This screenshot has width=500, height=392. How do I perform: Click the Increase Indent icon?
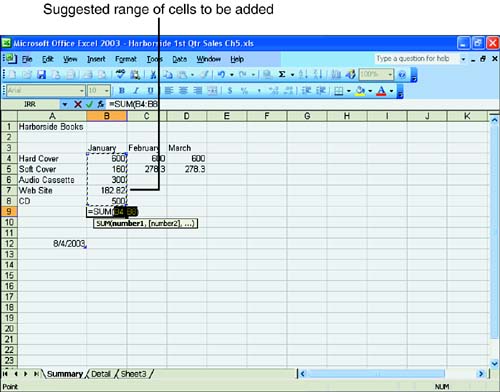[321, 91]
